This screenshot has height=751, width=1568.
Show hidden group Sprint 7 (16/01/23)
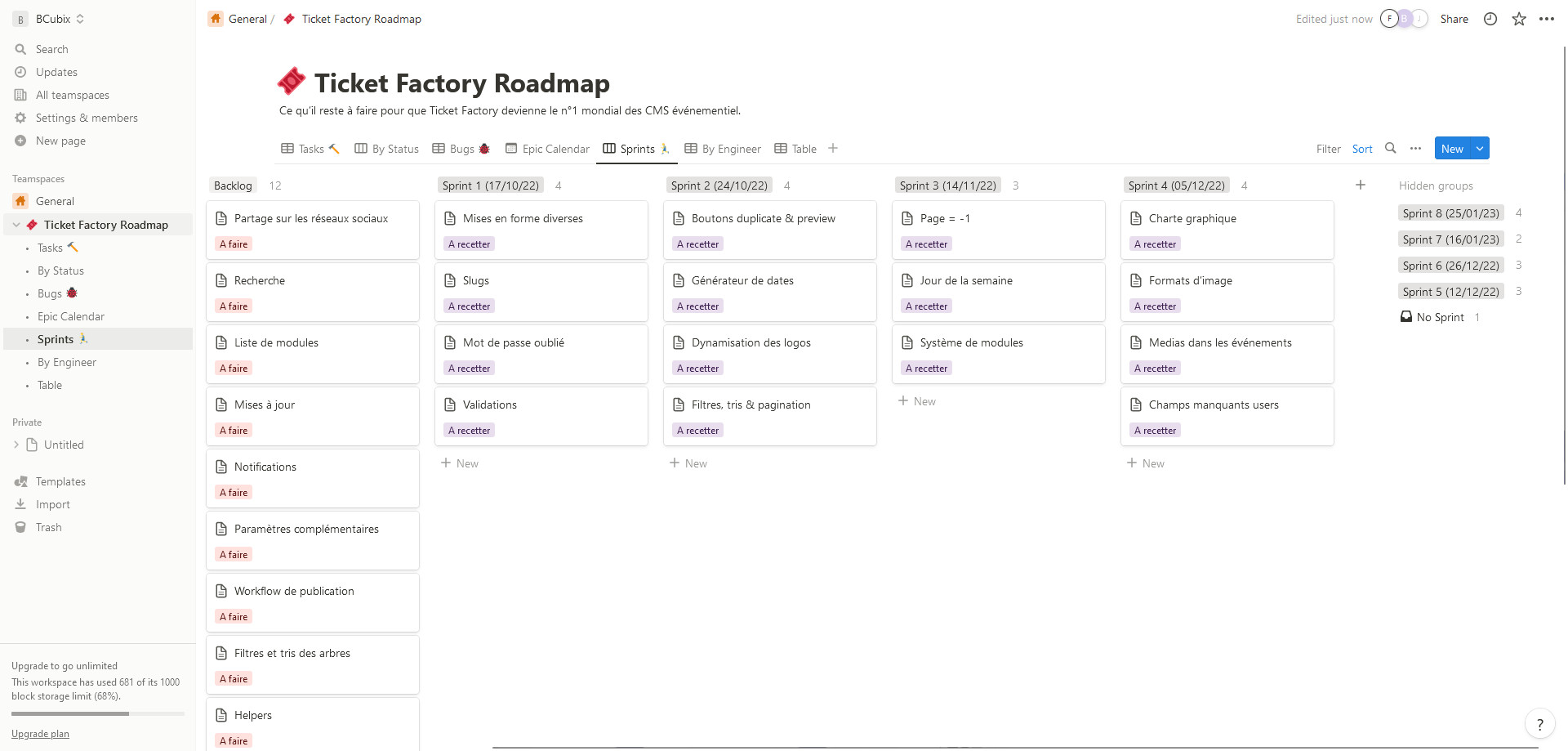coord(1451,239)
